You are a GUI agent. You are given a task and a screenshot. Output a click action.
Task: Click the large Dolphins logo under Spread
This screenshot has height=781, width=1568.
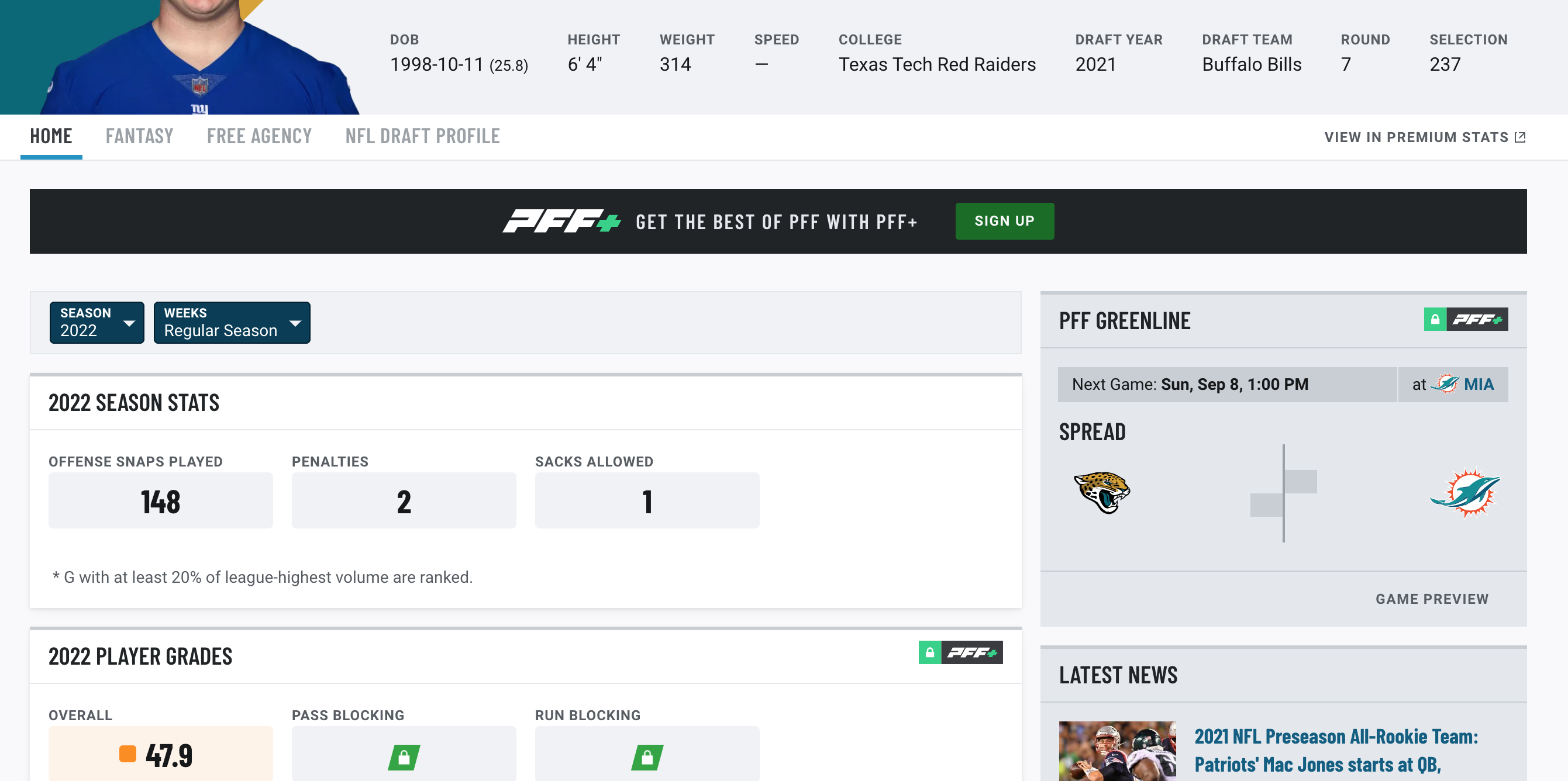click(1464, 493)
